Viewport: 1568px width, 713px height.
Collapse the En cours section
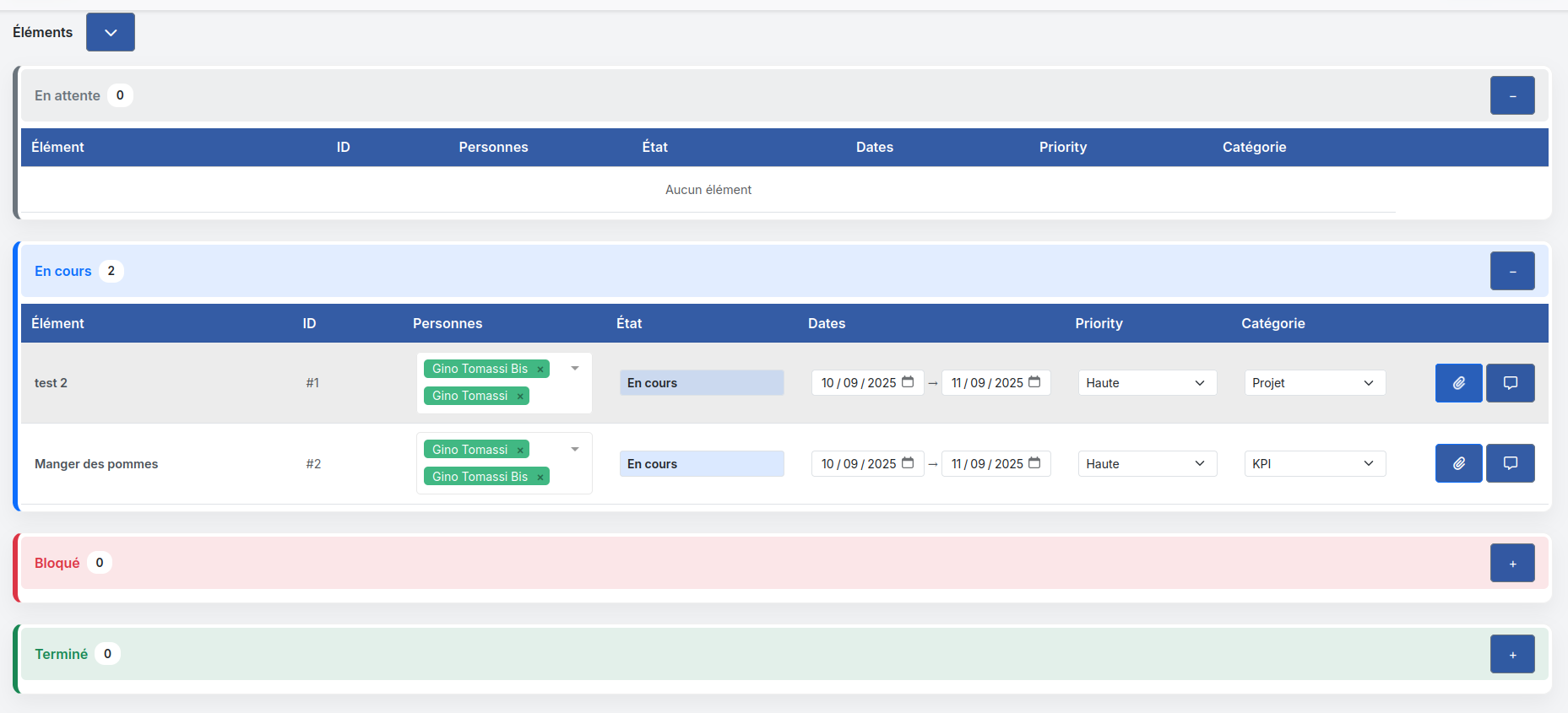click(x=1511, y=272)
